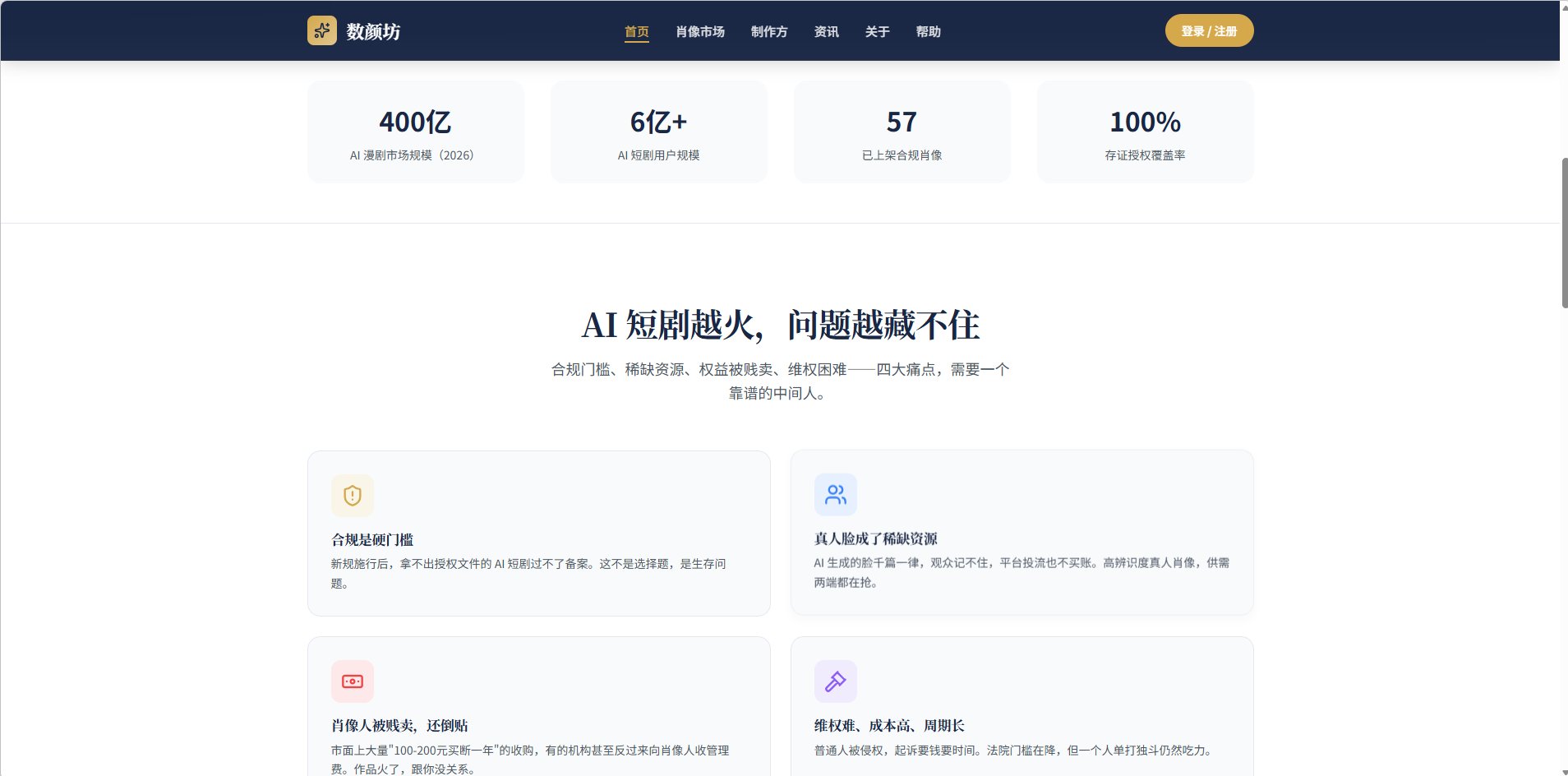Click the 维权难、成本高、周期长 card title
This screenshot has width=1568, height=776.
coord(889,726)
